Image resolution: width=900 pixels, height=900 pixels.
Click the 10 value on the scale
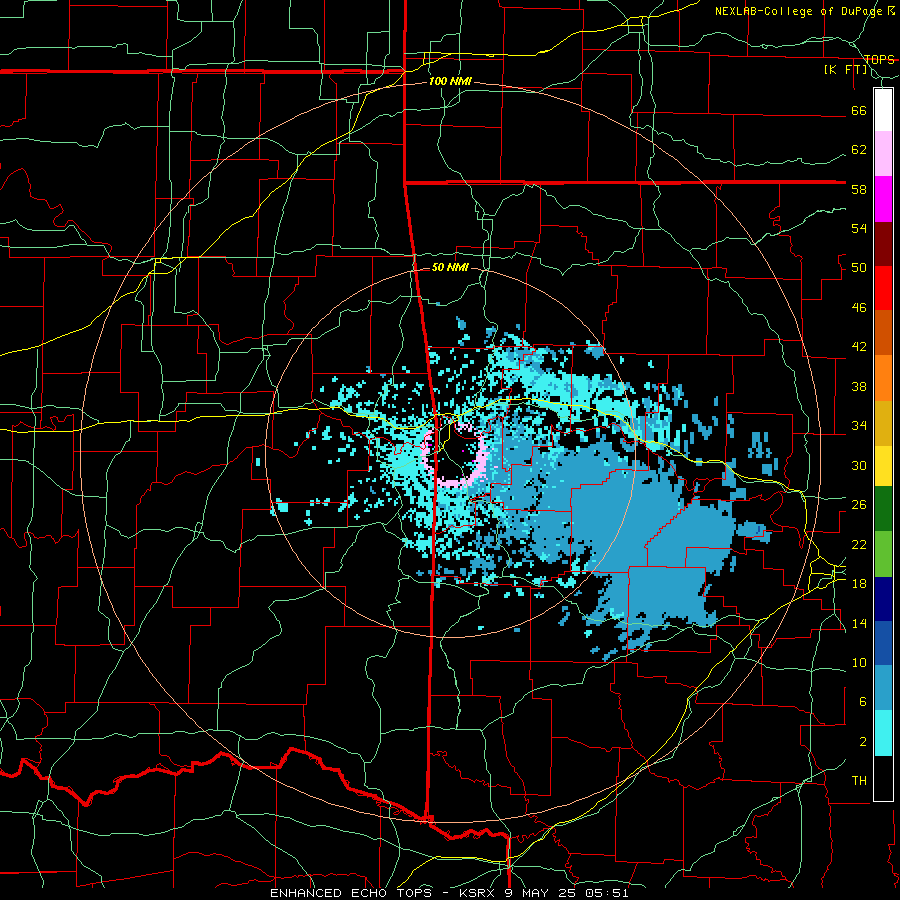(x=859, y=663)
